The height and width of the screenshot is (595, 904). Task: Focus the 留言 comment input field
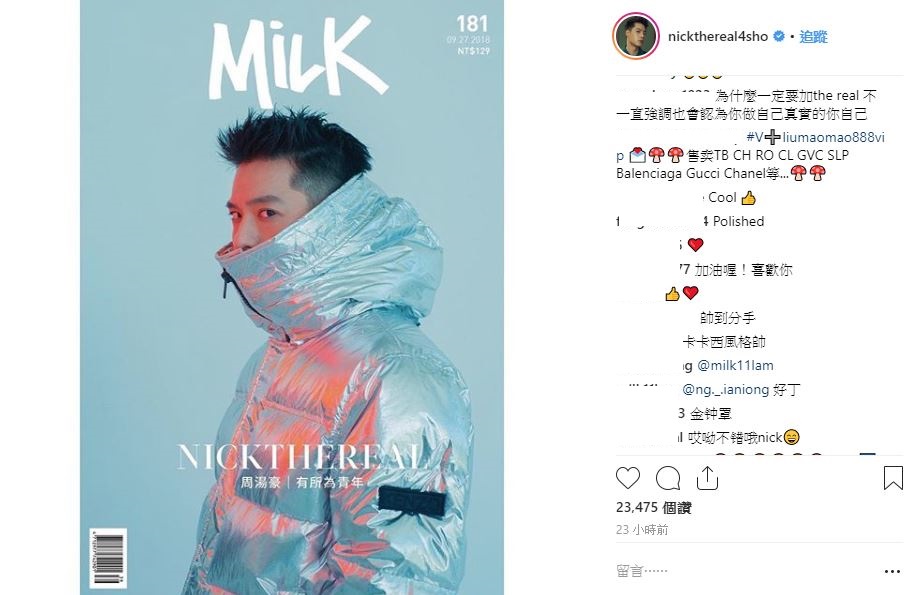(747, 571)
